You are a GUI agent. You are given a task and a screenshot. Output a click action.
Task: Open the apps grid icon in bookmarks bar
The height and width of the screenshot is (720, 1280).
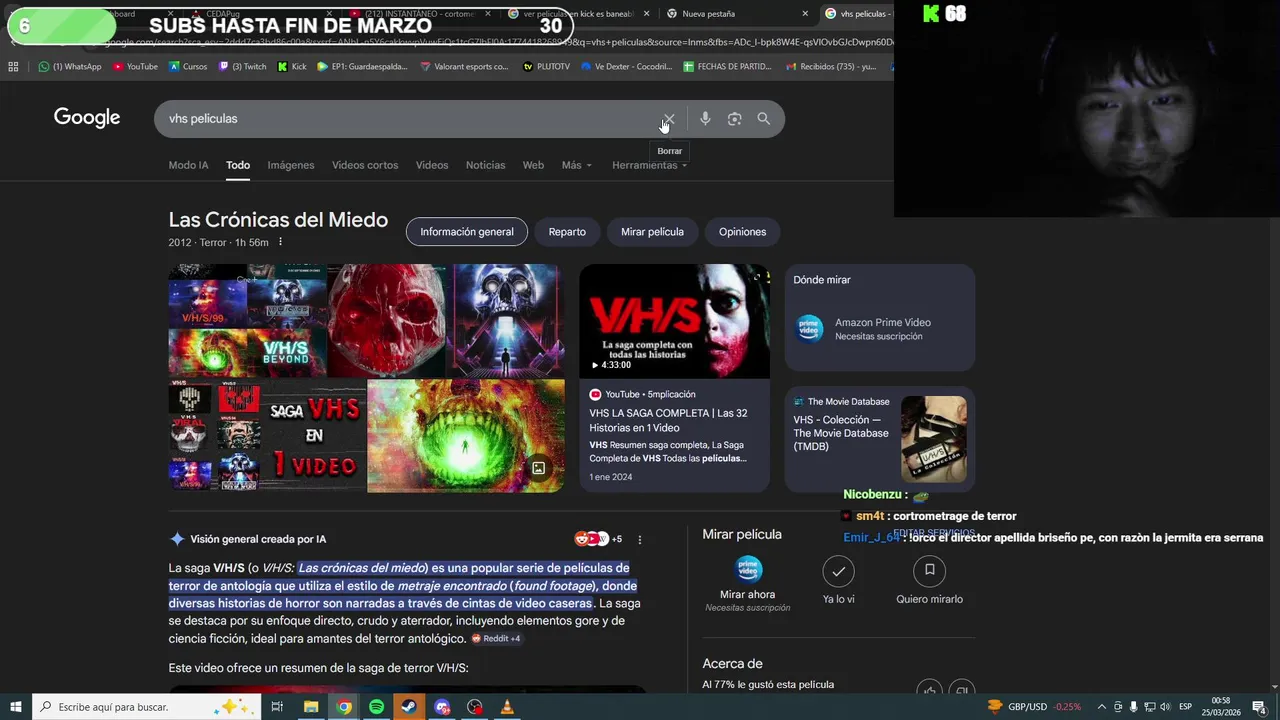(13, 67)
